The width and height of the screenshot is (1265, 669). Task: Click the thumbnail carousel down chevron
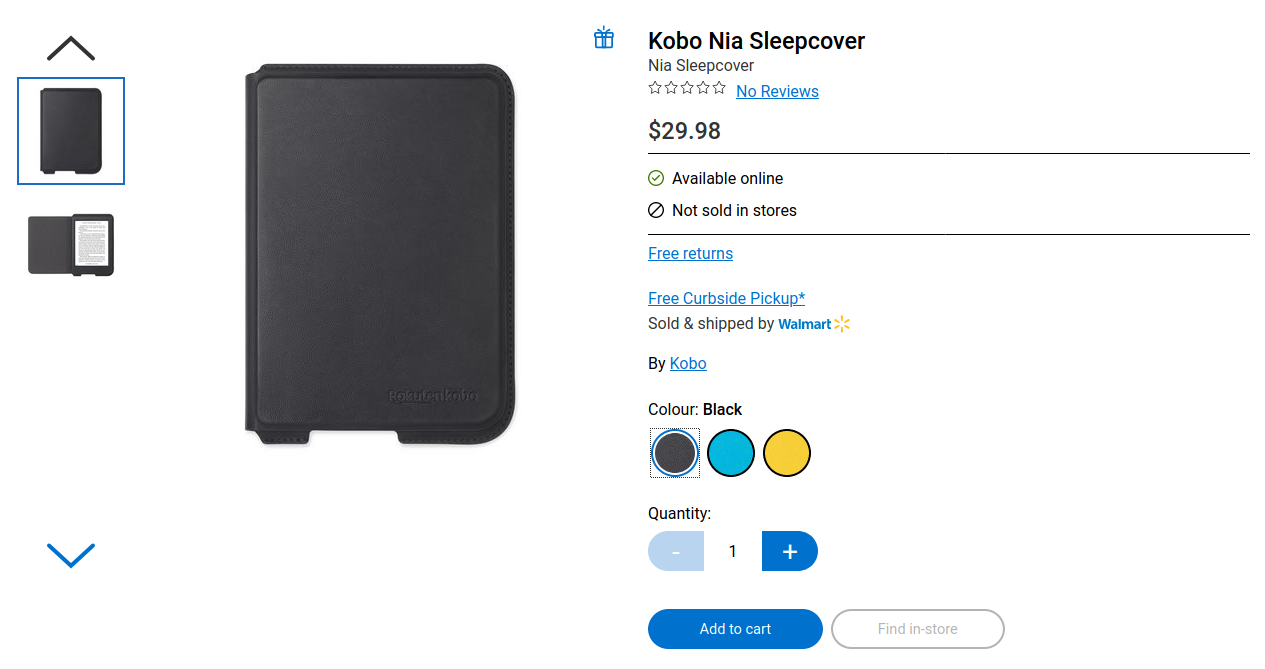pyautogui.click(x=71, y=555)
